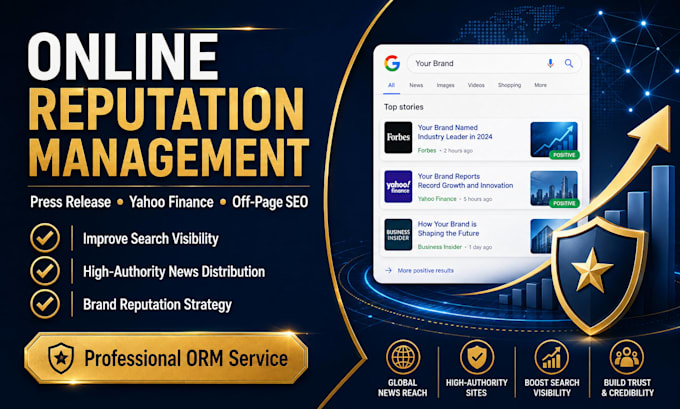Click the 'HIGH-AUTHORITY SITES' label
The width and height of the screenshot is (680, 409).
click(x=477, y=388)
